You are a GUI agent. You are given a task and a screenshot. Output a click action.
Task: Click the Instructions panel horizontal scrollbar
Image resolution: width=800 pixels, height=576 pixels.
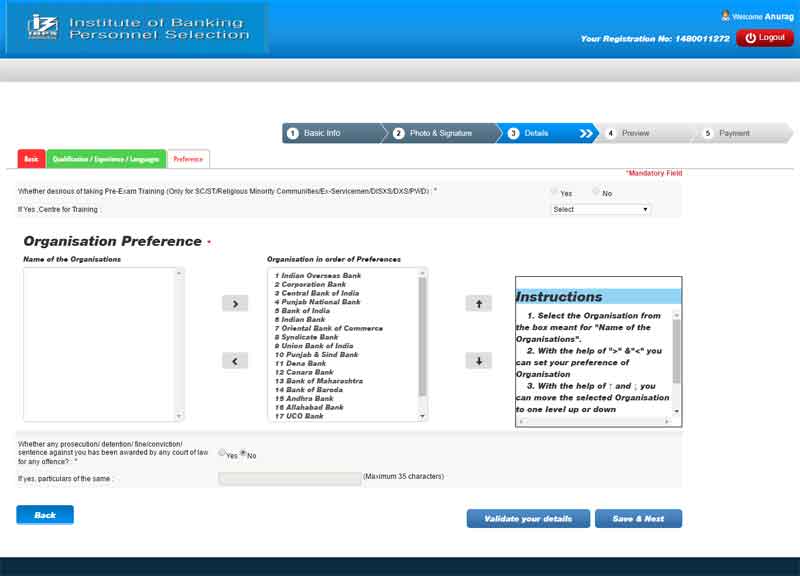click(594, 421)
